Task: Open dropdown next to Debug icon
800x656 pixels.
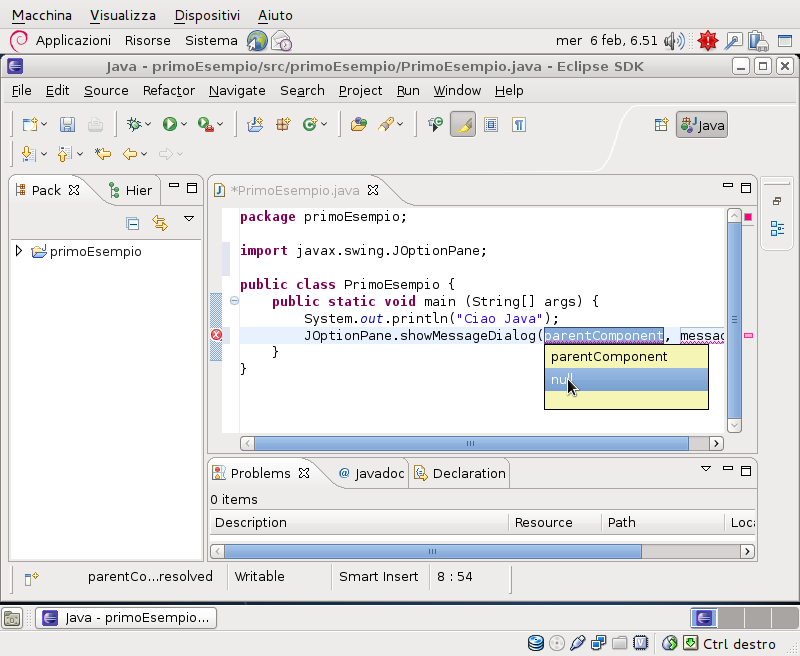Action: [x=148, y=124]
